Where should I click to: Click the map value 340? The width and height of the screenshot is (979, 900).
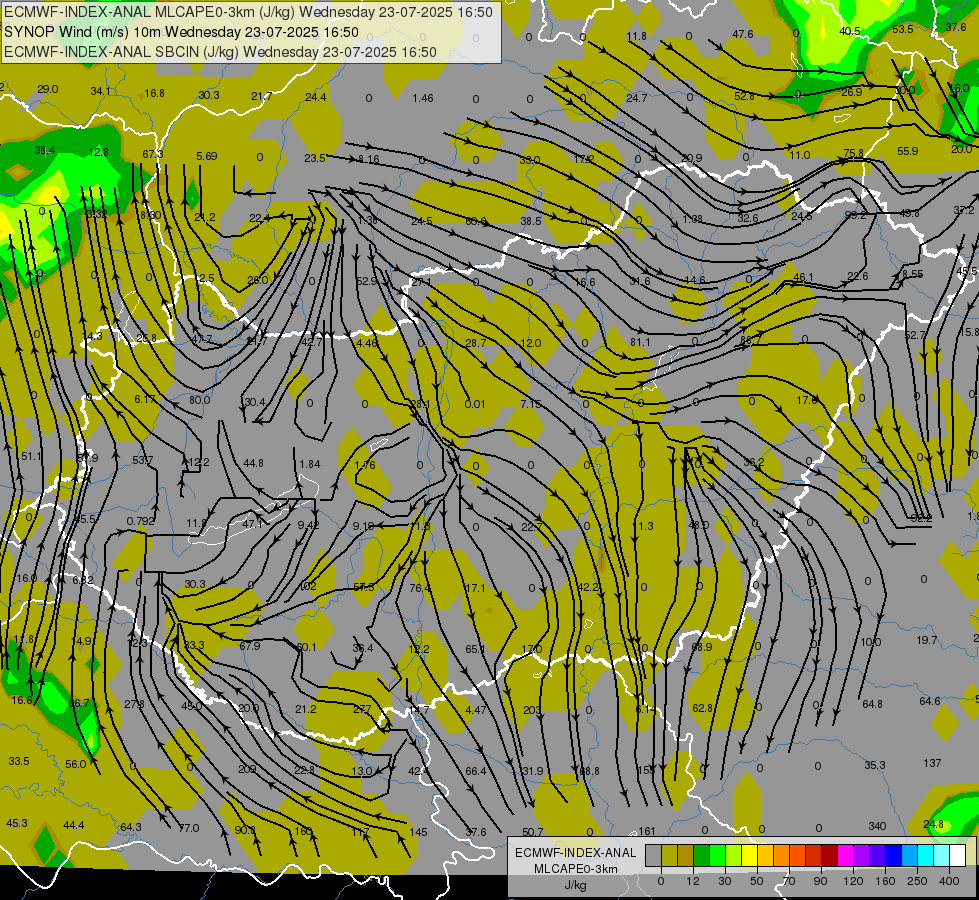coord(877,826)
